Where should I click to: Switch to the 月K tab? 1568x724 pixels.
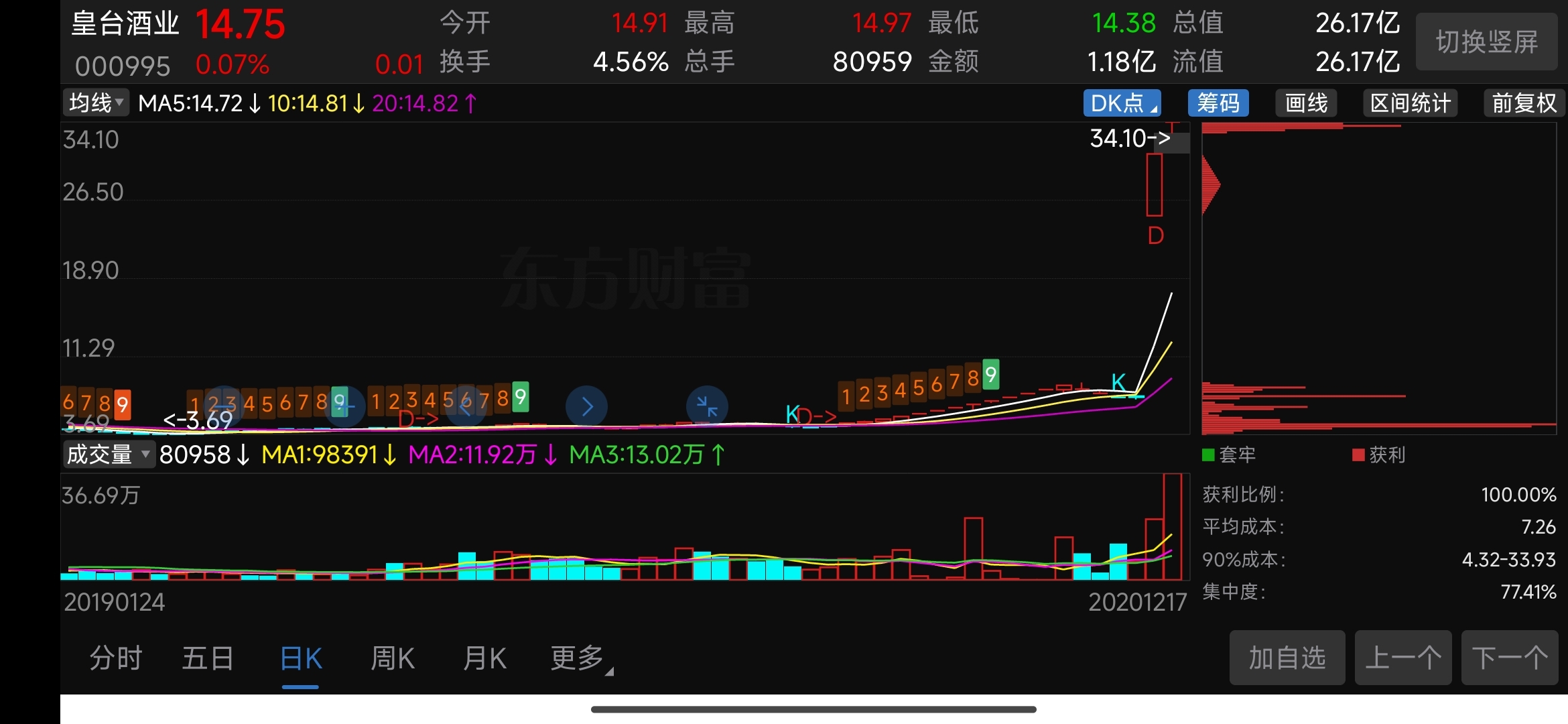click(484, 658)
